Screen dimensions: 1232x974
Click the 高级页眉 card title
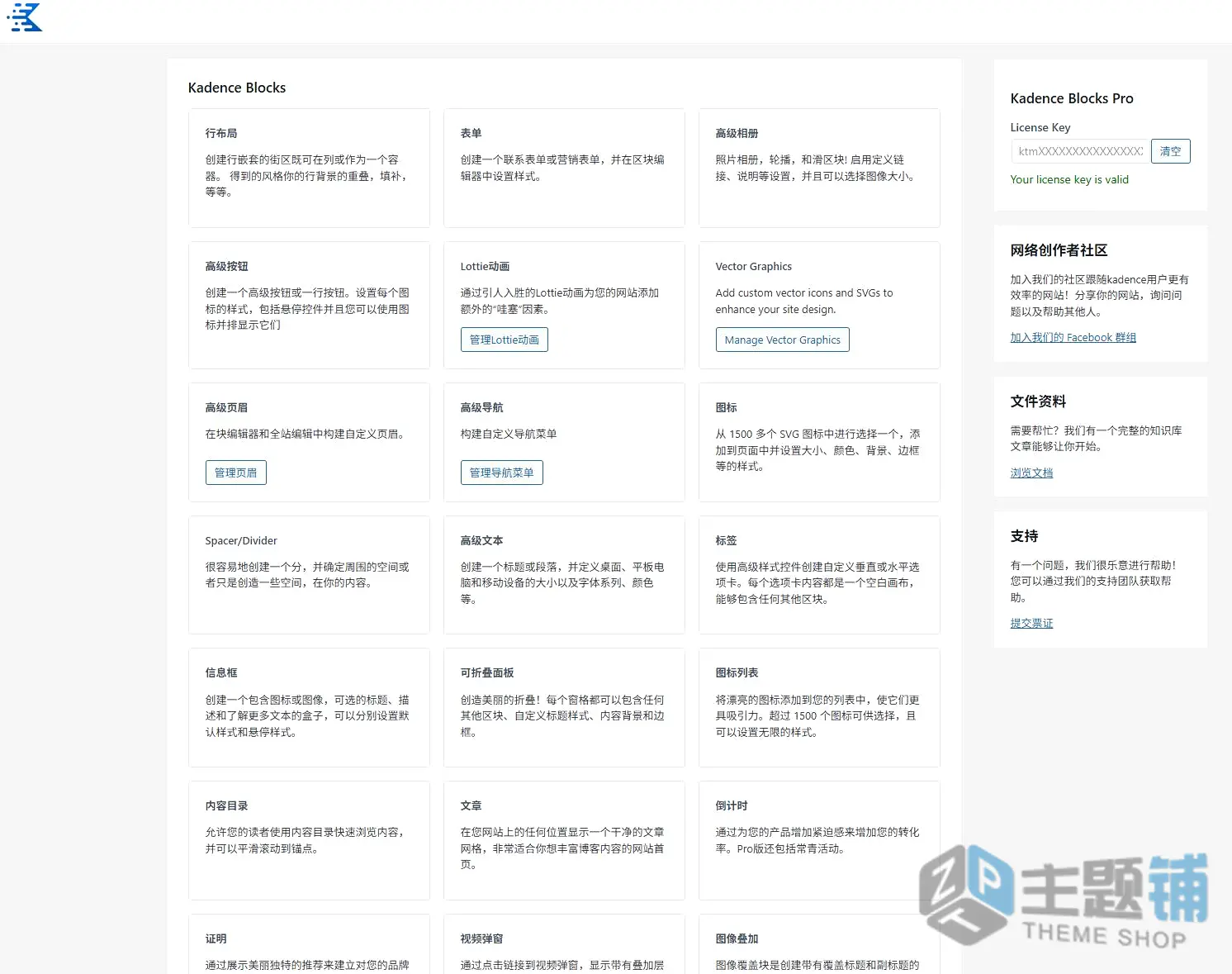coord(226,407)
